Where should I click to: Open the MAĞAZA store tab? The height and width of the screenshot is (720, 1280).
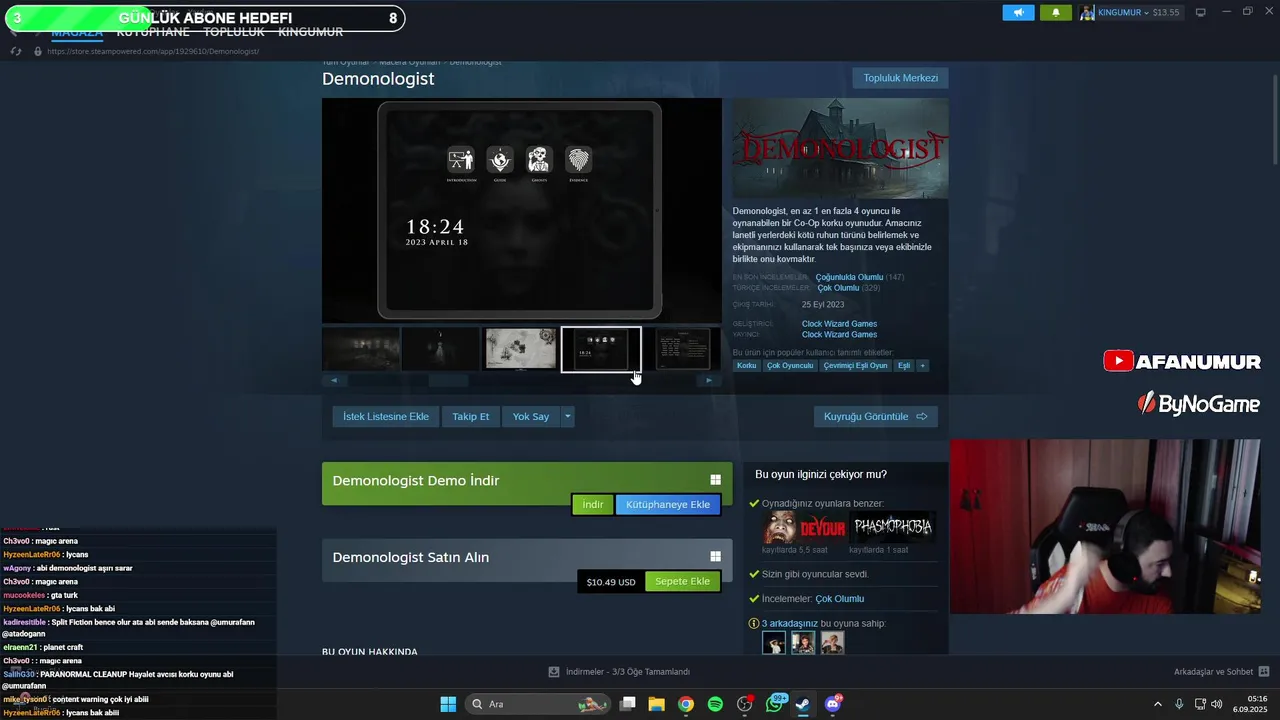coord(77,33)
